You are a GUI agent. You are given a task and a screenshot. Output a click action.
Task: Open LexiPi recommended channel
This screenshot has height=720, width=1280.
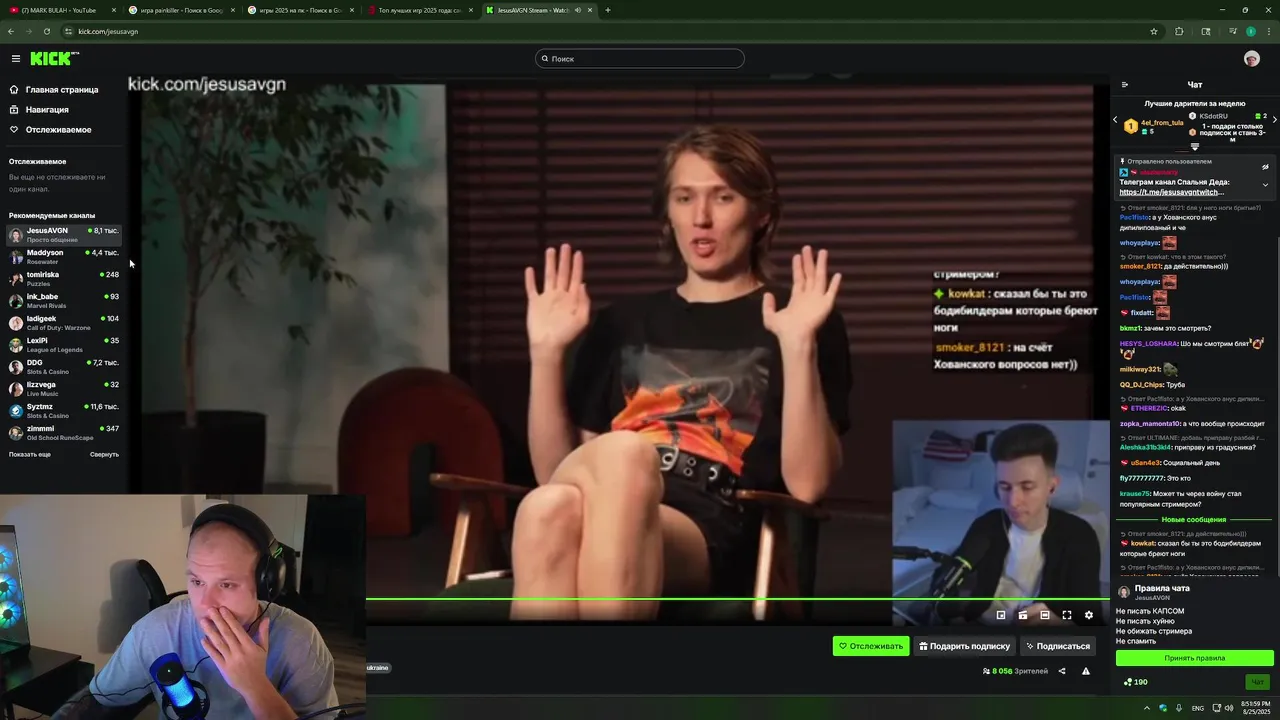pos(64,345)
